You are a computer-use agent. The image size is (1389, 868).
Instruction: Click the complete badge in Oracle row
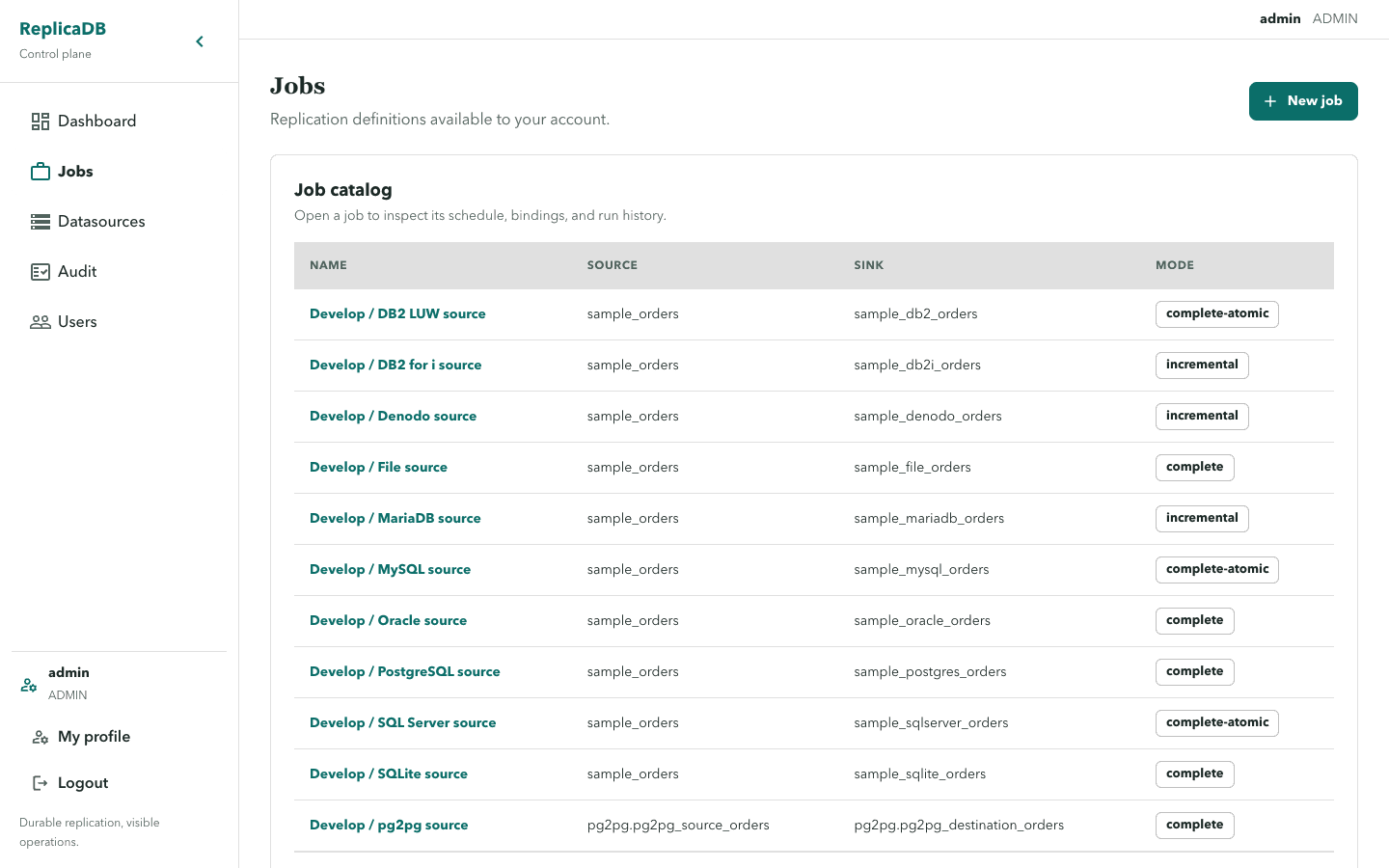click(x=1195, y=621)
